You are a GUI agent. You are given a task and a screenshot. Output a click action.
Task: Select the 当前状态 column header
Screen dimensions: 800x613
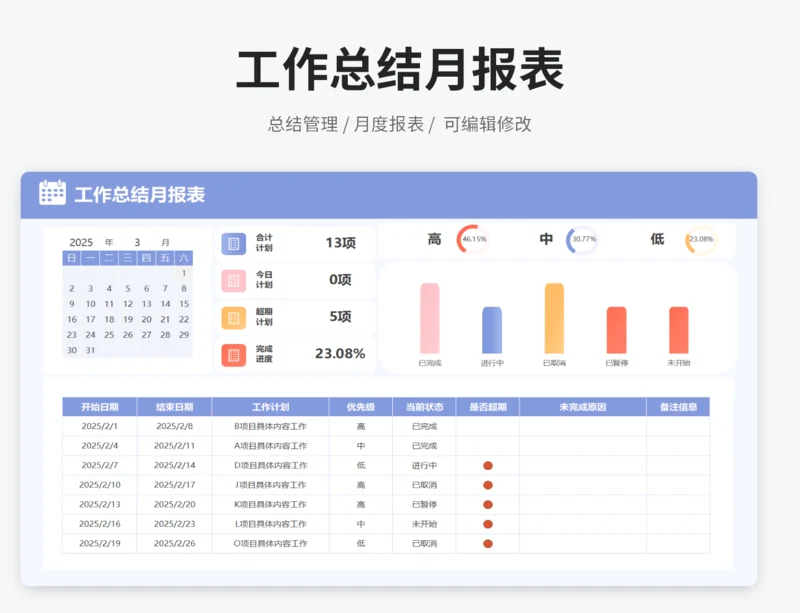coord(424,407)
